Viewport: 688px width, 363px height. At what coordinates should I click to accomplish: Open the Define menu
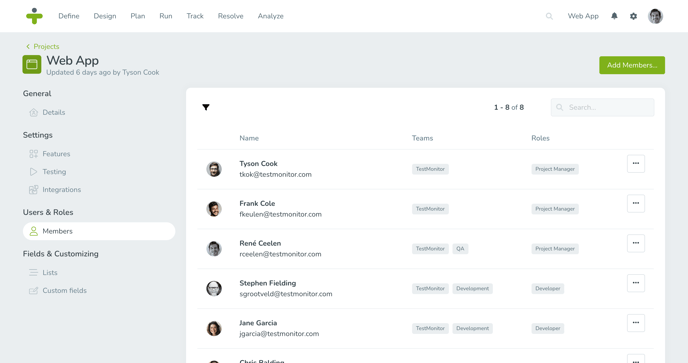pyautogui.click(x=69, y=16)
